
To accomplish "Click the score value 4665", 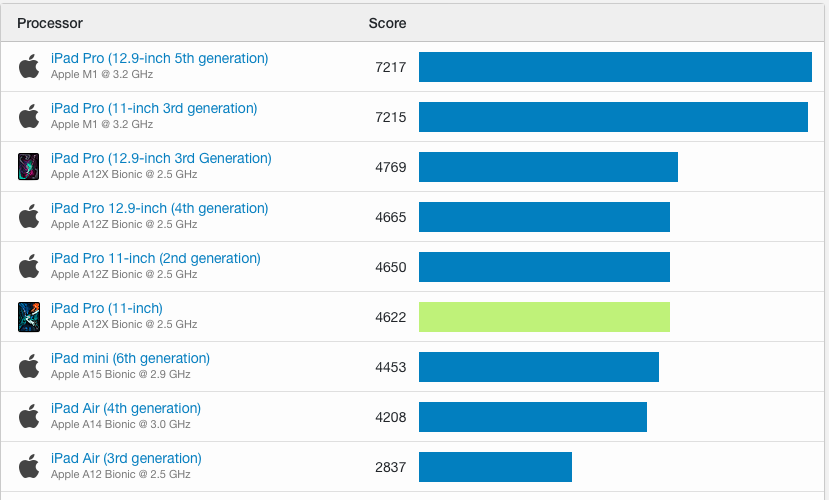I will pyautogui.click(x=391, y=217).
